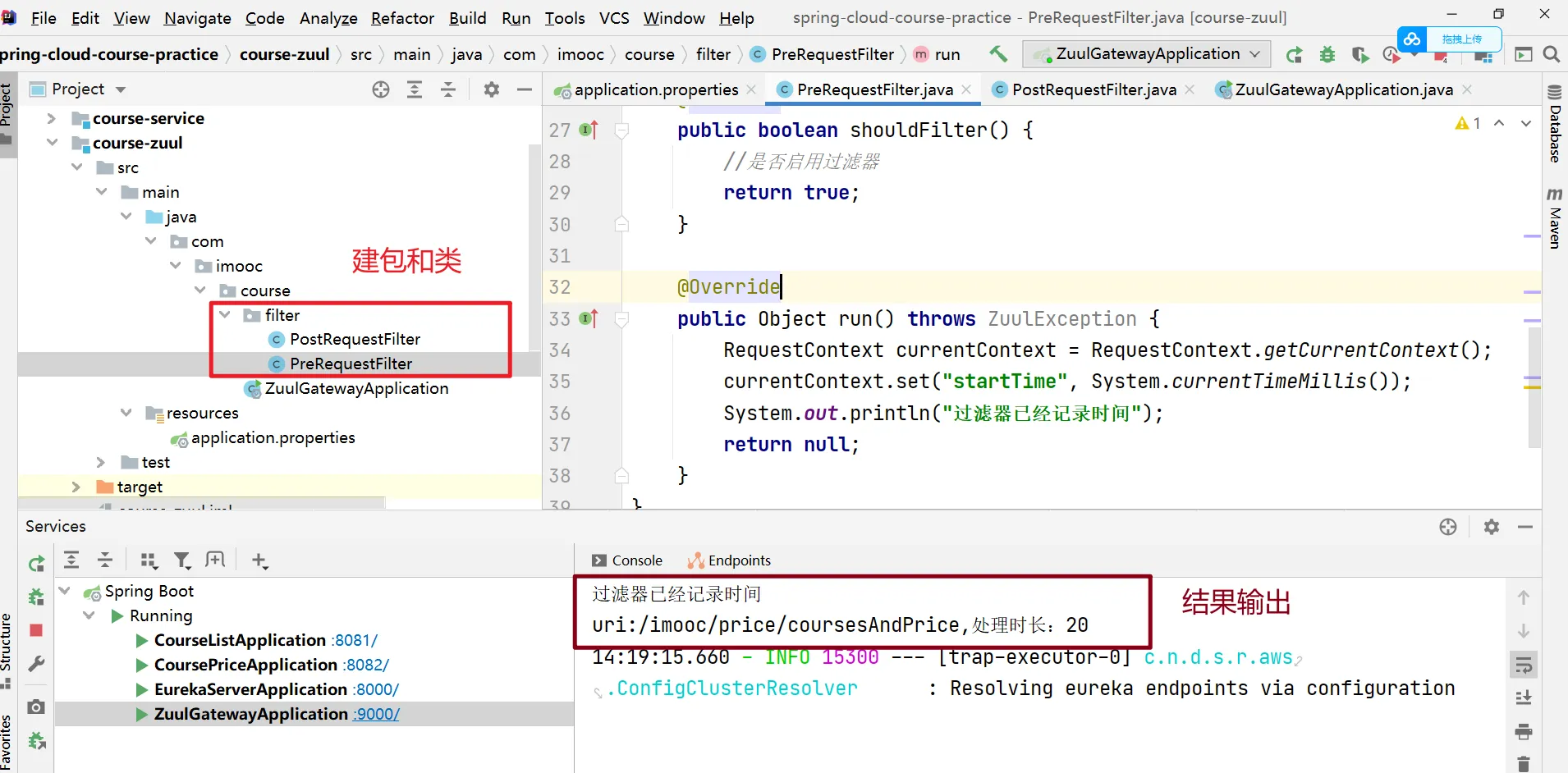Stop running services with red square
1568x773 pixels.
[36, 630]
